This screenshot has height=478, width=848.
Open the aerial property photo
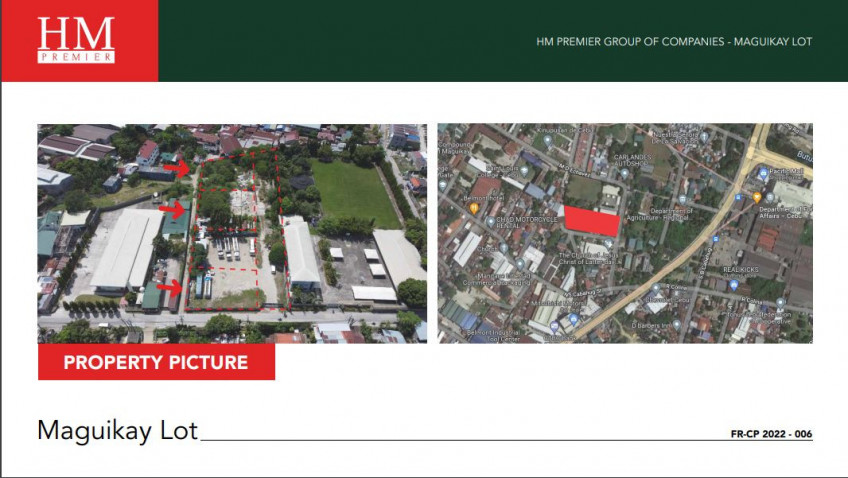[x=232, y=234]
